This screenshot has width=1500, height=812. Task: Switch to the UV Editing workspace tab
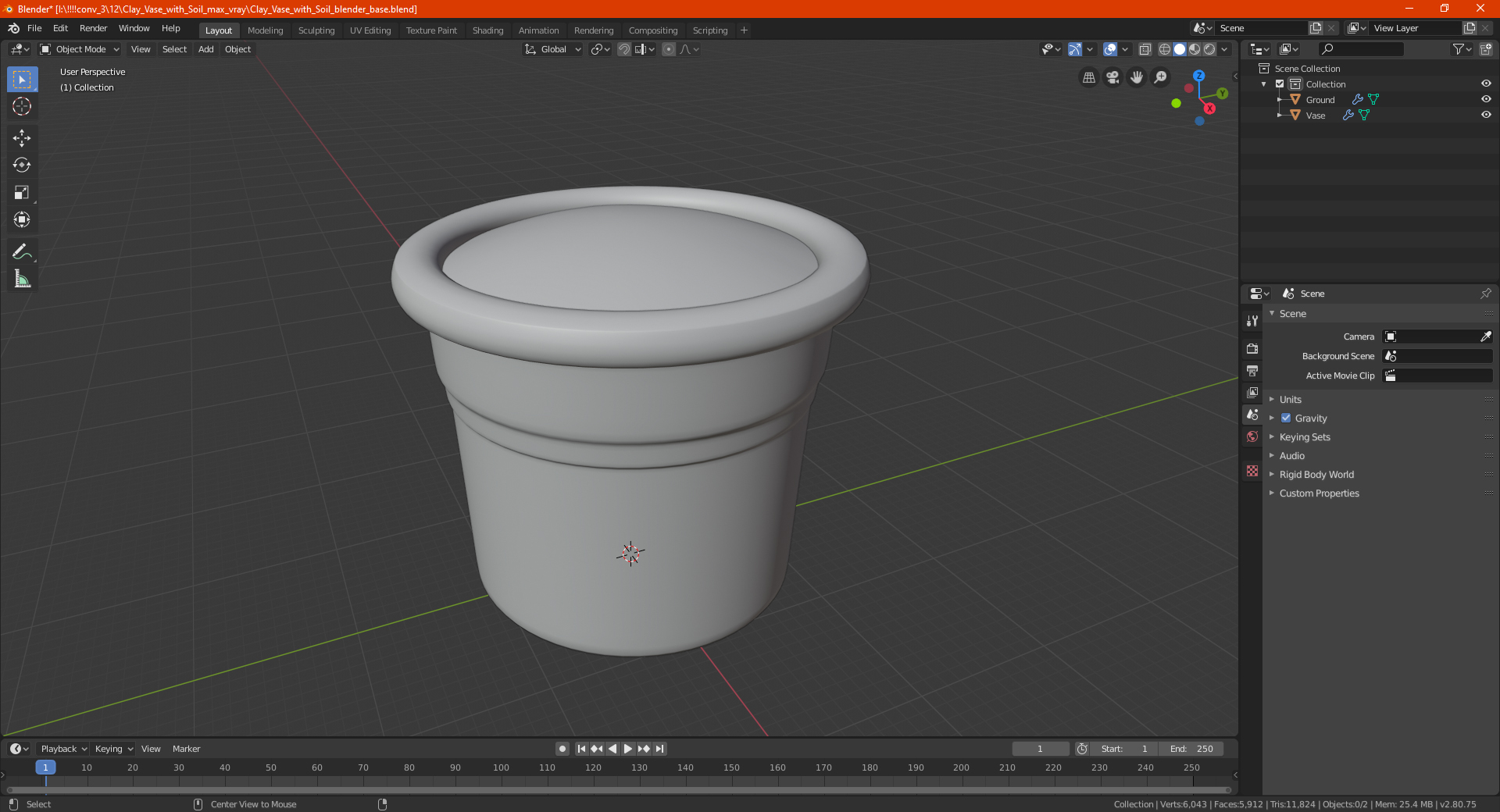[370, 30]
